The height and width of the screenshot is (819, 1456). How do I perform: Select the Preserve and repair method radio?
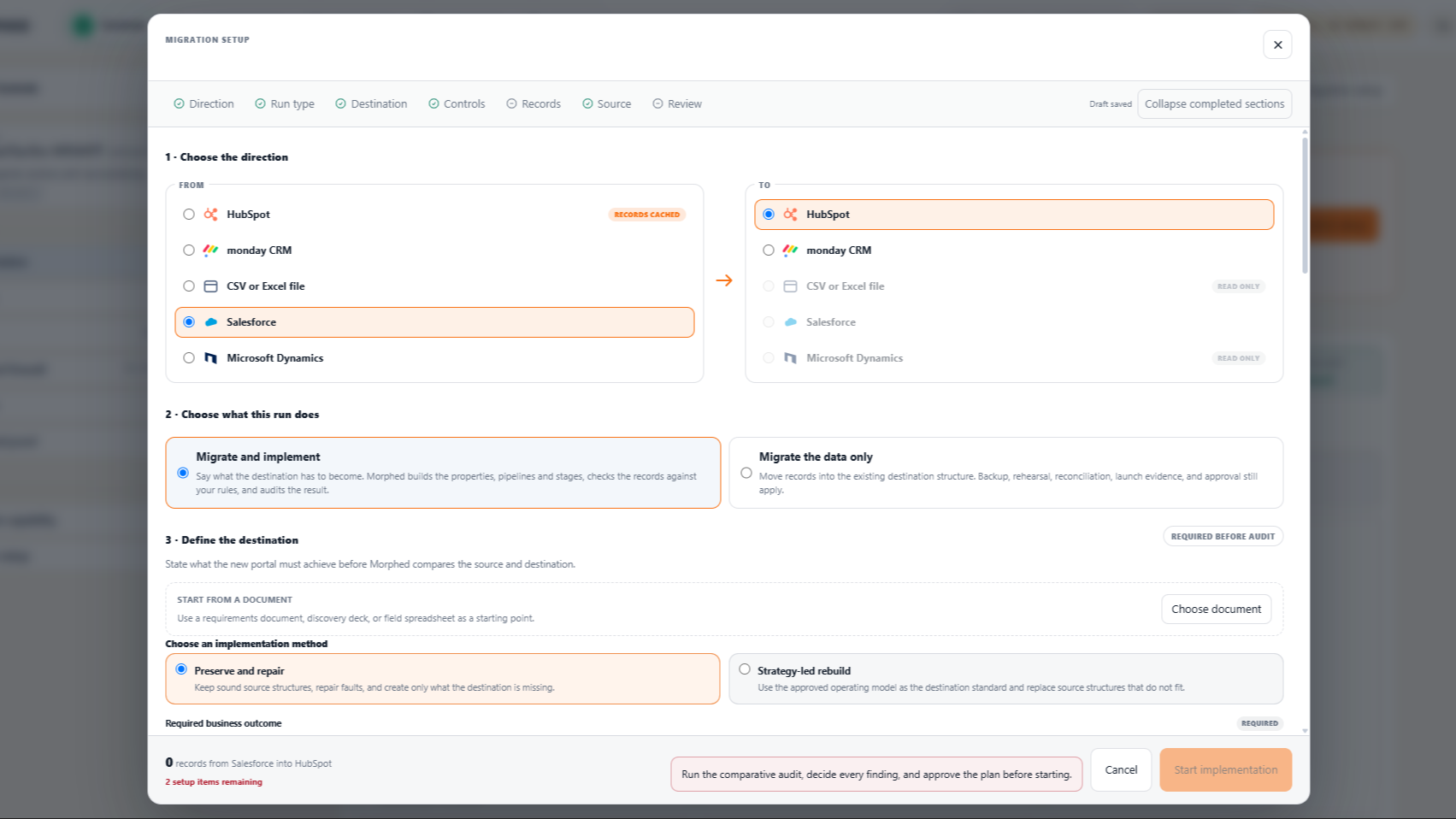tap(181, 669)
